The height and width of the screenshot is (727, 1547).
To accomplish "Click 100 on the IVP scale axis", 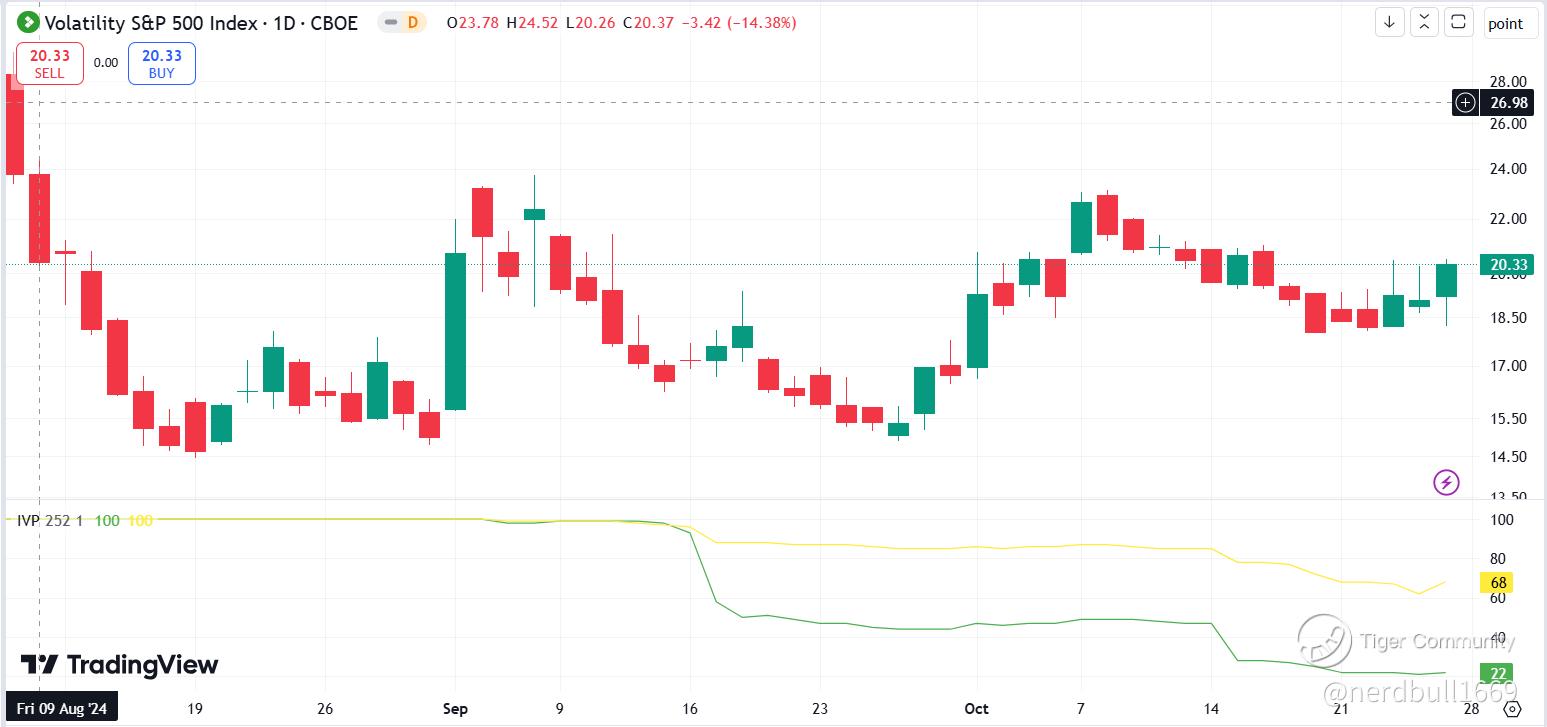I will [x=1501, y=520].
